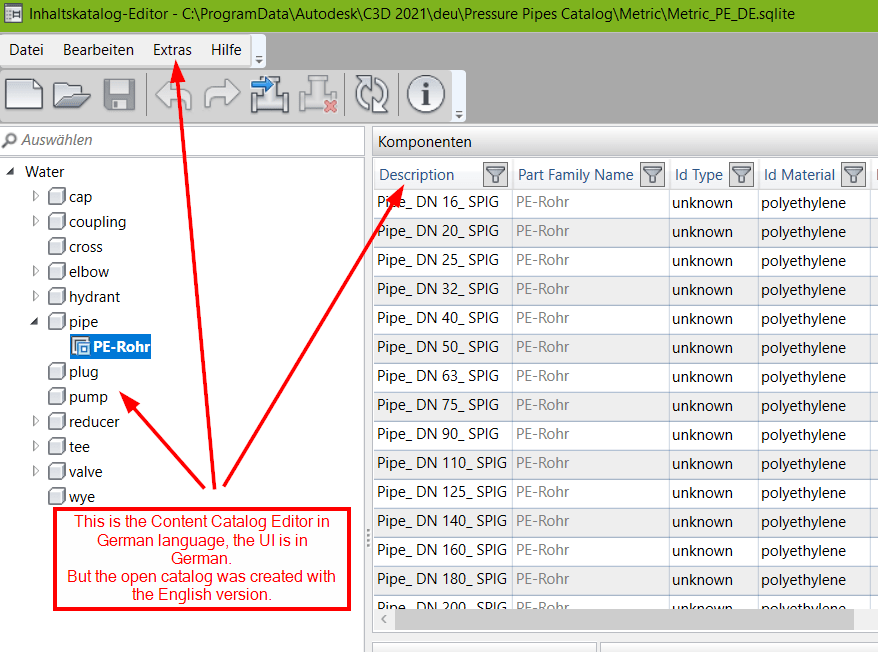878x652 pixels.
Task: Toggle the reducer checkbox
Action: [x=57, y=421]
